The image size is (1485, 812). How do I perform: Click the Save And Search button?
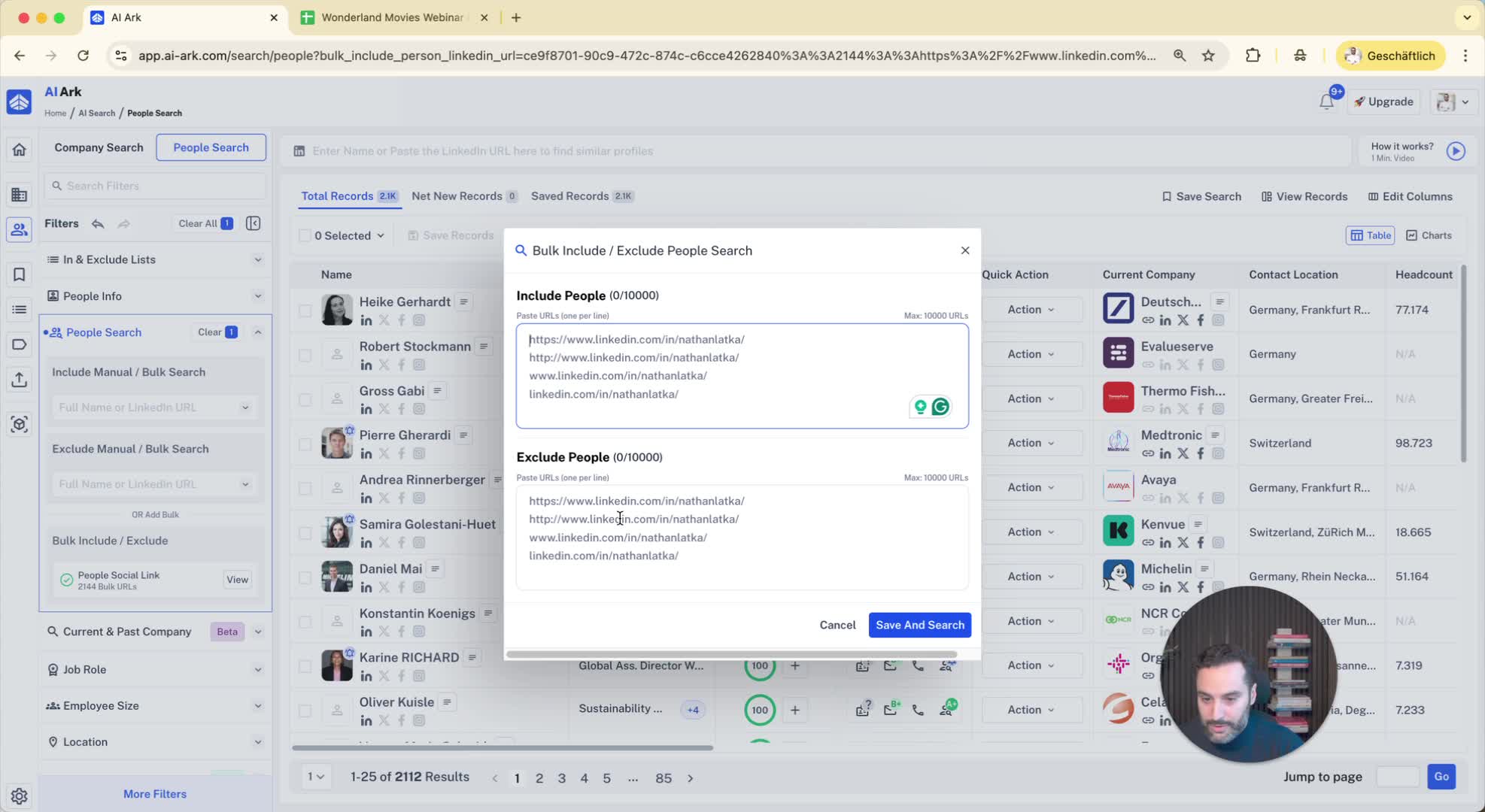click(919, 625)
